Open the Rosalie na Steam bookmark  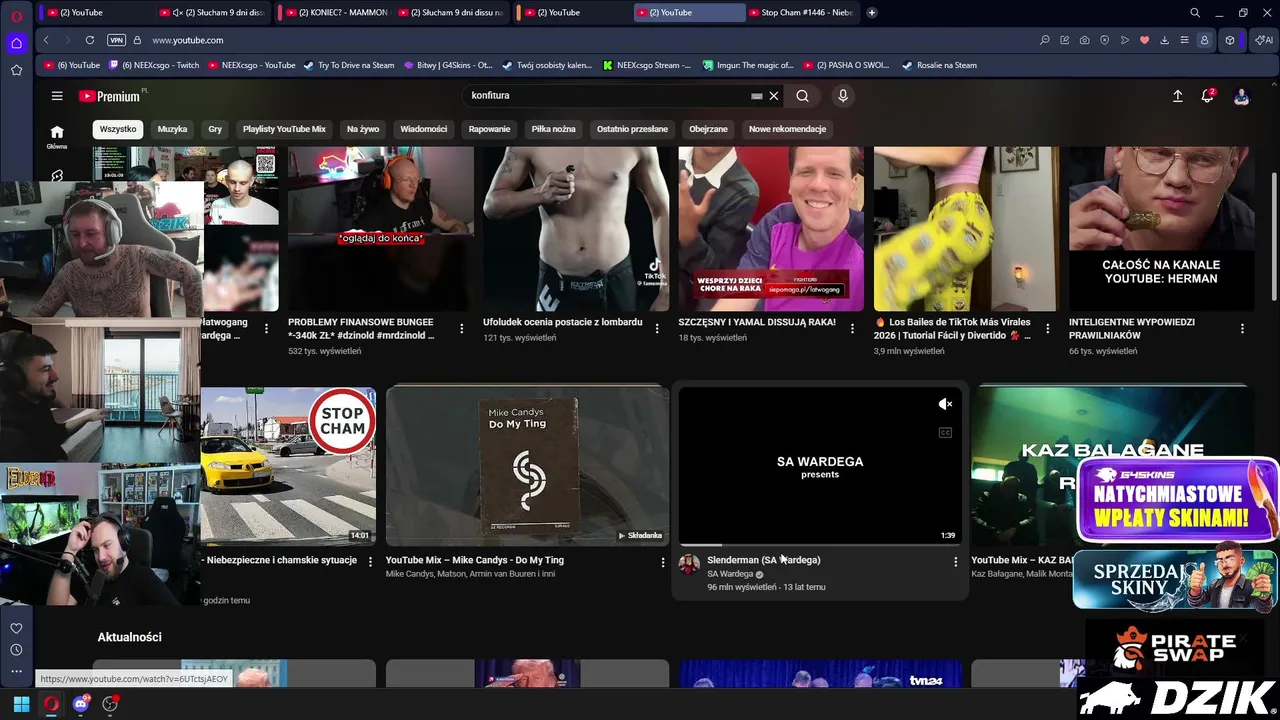pos(939,65)
